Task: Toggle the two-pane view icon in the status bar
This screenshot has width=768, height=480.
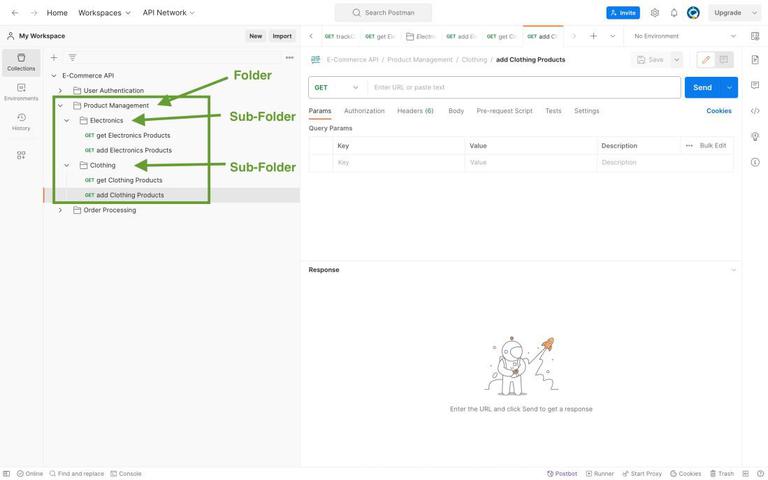Action: 745,474
